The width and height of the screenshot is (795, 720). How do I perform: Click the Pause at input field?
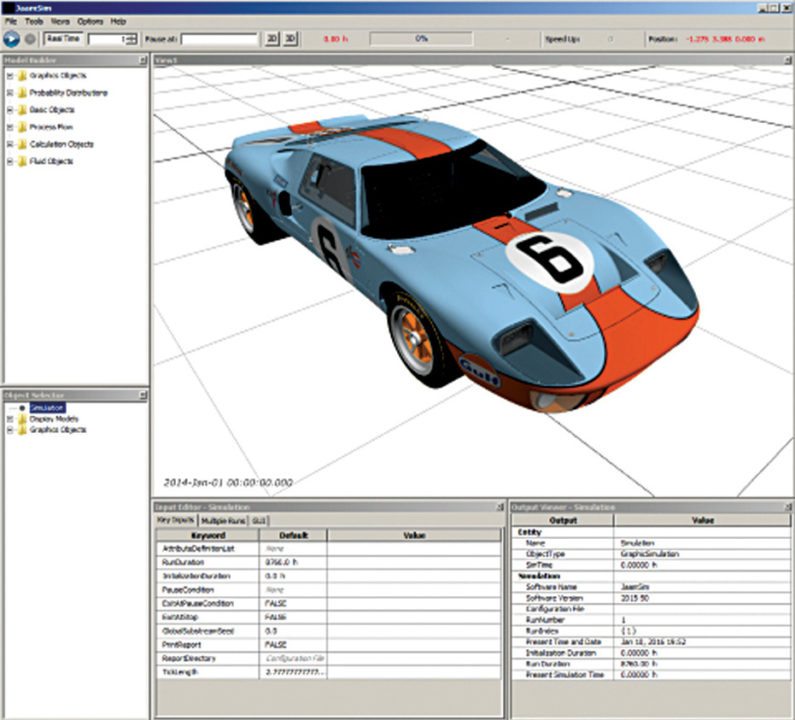(x=219, y=39)
